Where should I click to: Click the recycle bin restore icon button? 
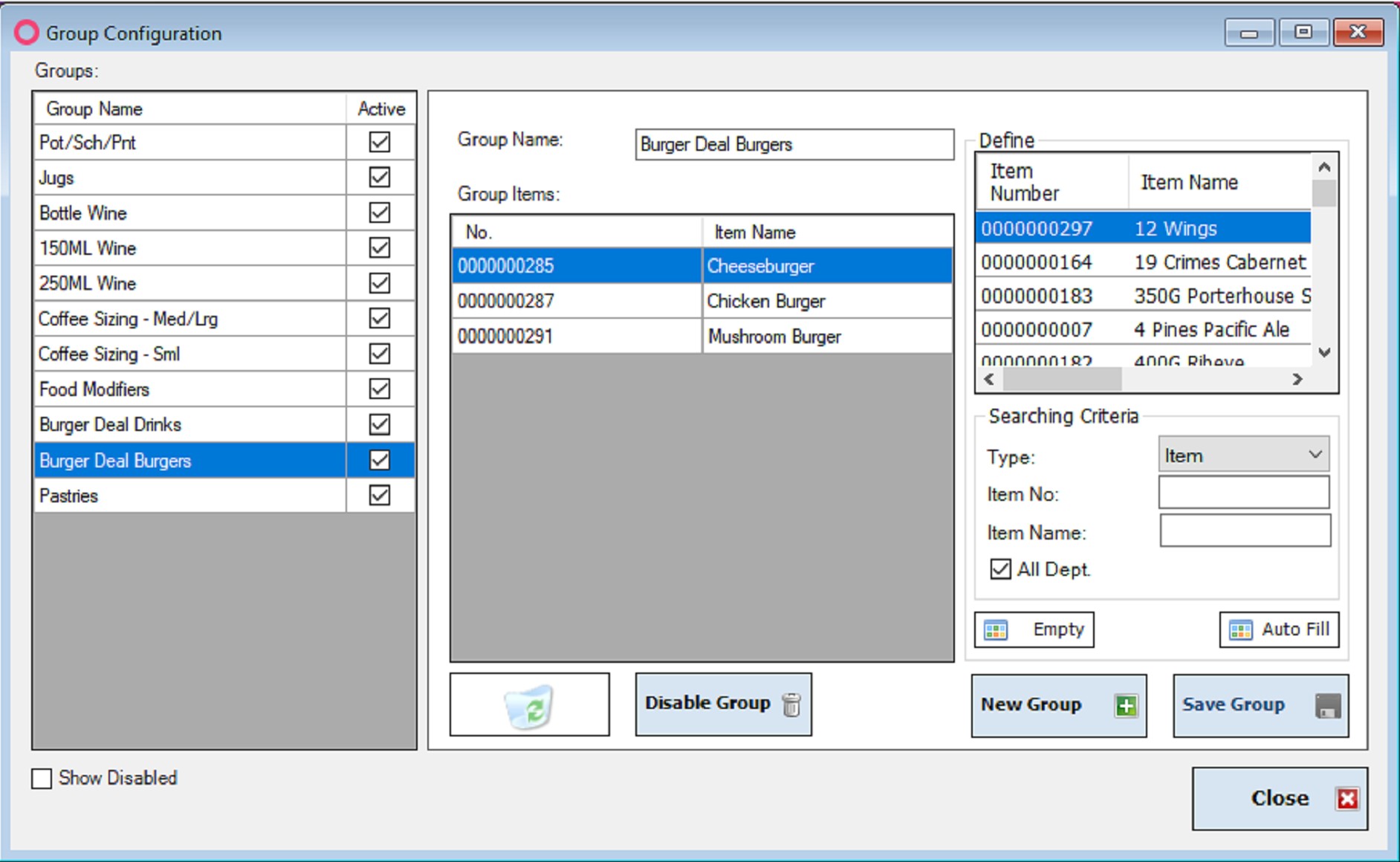529,705
